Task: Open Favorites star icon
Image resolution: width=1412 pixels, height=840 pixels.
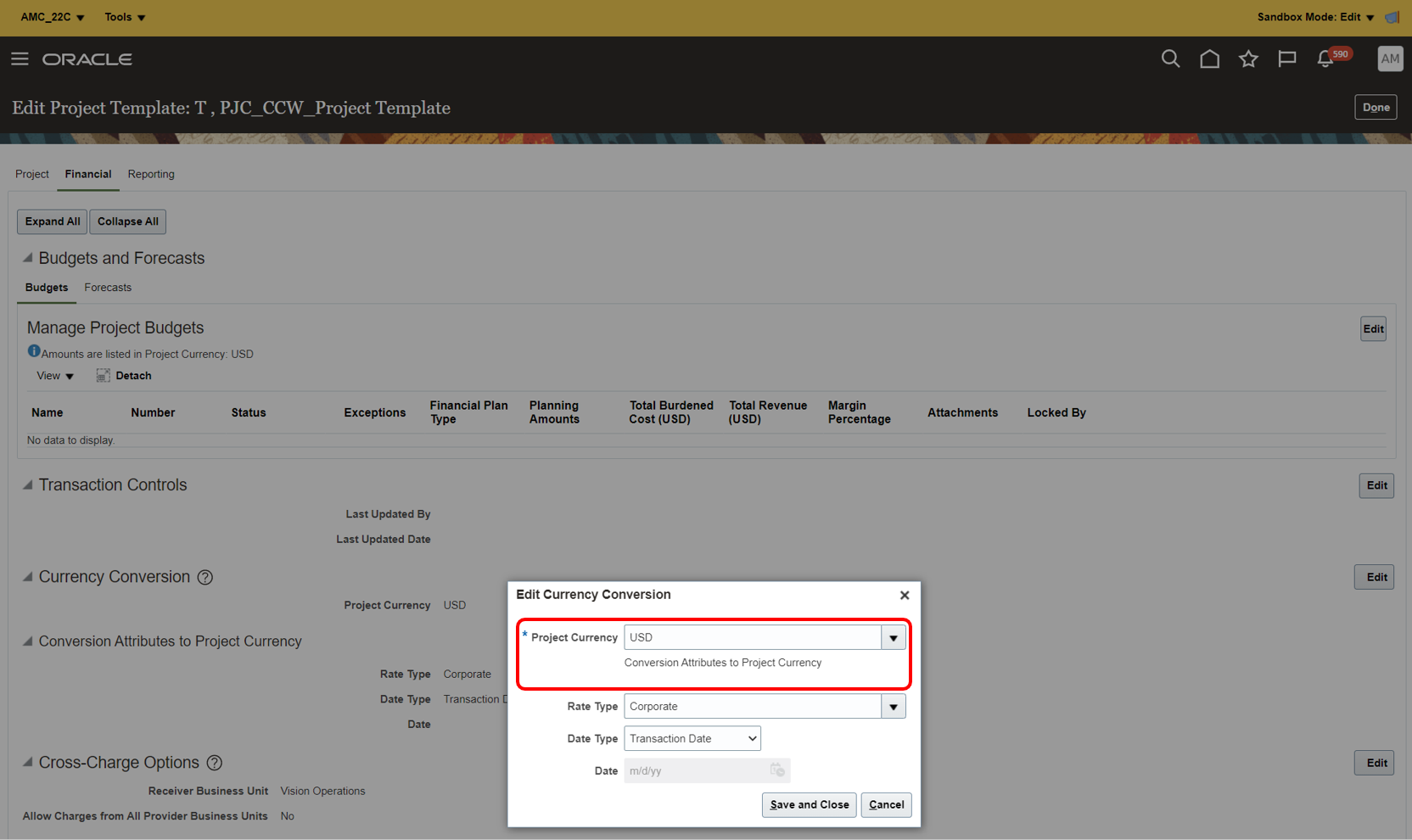Action: click(x=1248, y=59)
